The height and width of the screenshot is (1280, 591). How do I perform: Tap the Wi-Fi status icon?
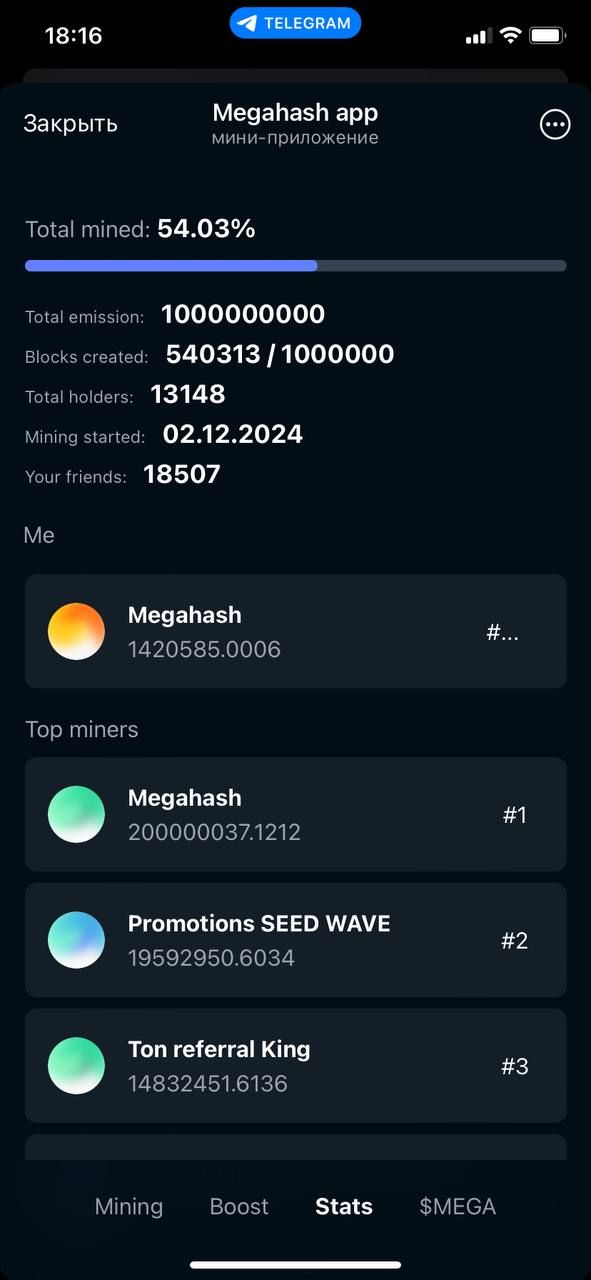point(510,36)
